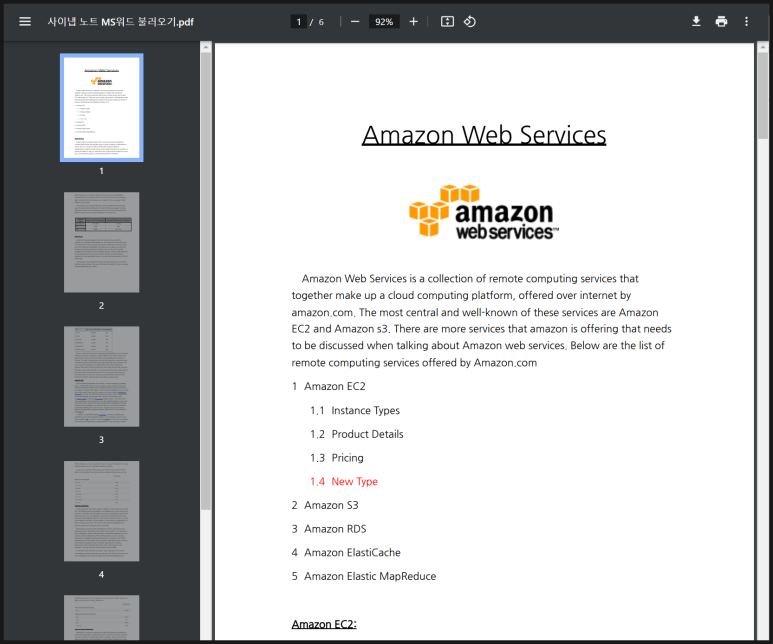Edit the current page number field

click(x=298, y=22)
